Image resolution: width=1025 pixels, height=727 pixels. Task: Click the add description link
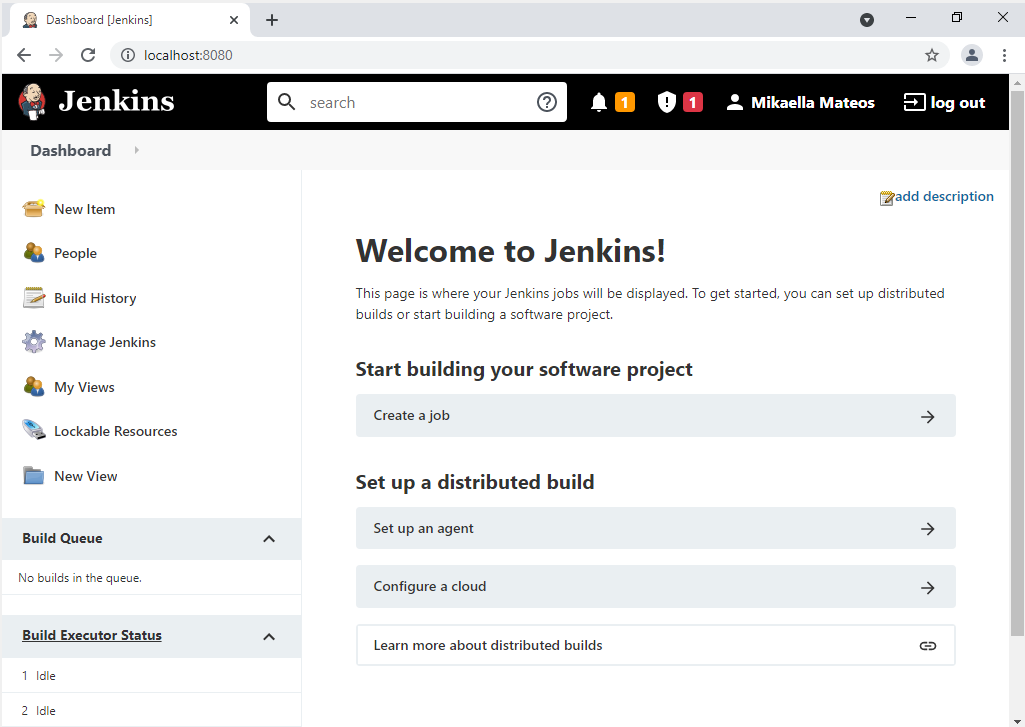pyautogui.click(x=943, y=196)
